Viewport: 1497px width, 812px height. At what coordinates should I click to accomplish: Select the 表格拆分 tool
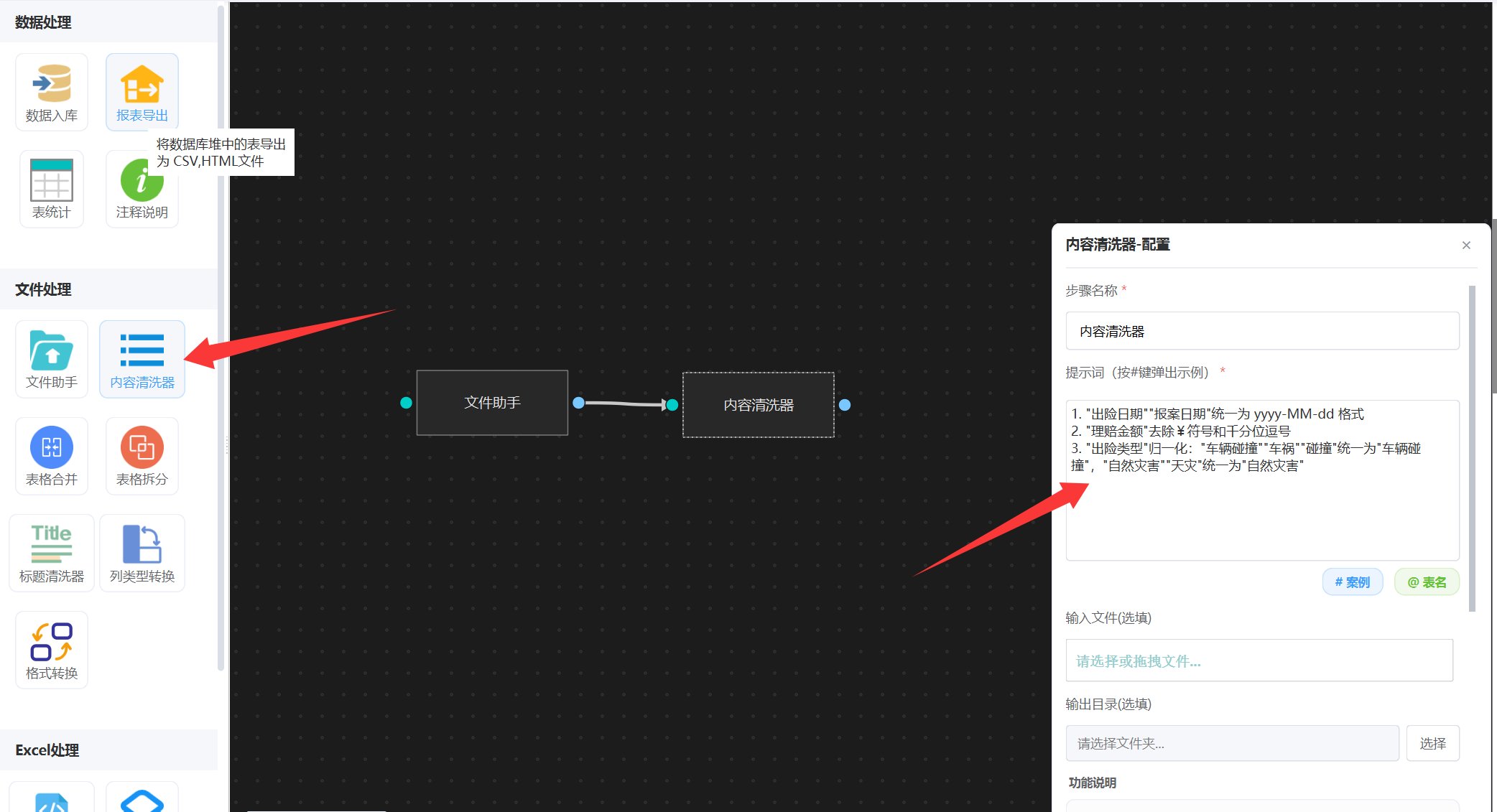(142, 456)
